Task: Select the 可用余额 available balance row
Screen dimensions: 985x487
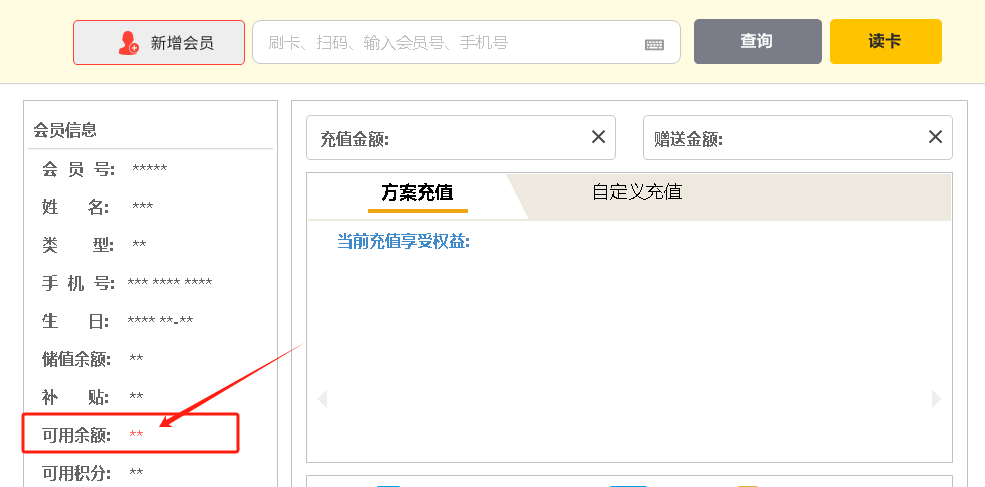Action: tap(131, 435)
